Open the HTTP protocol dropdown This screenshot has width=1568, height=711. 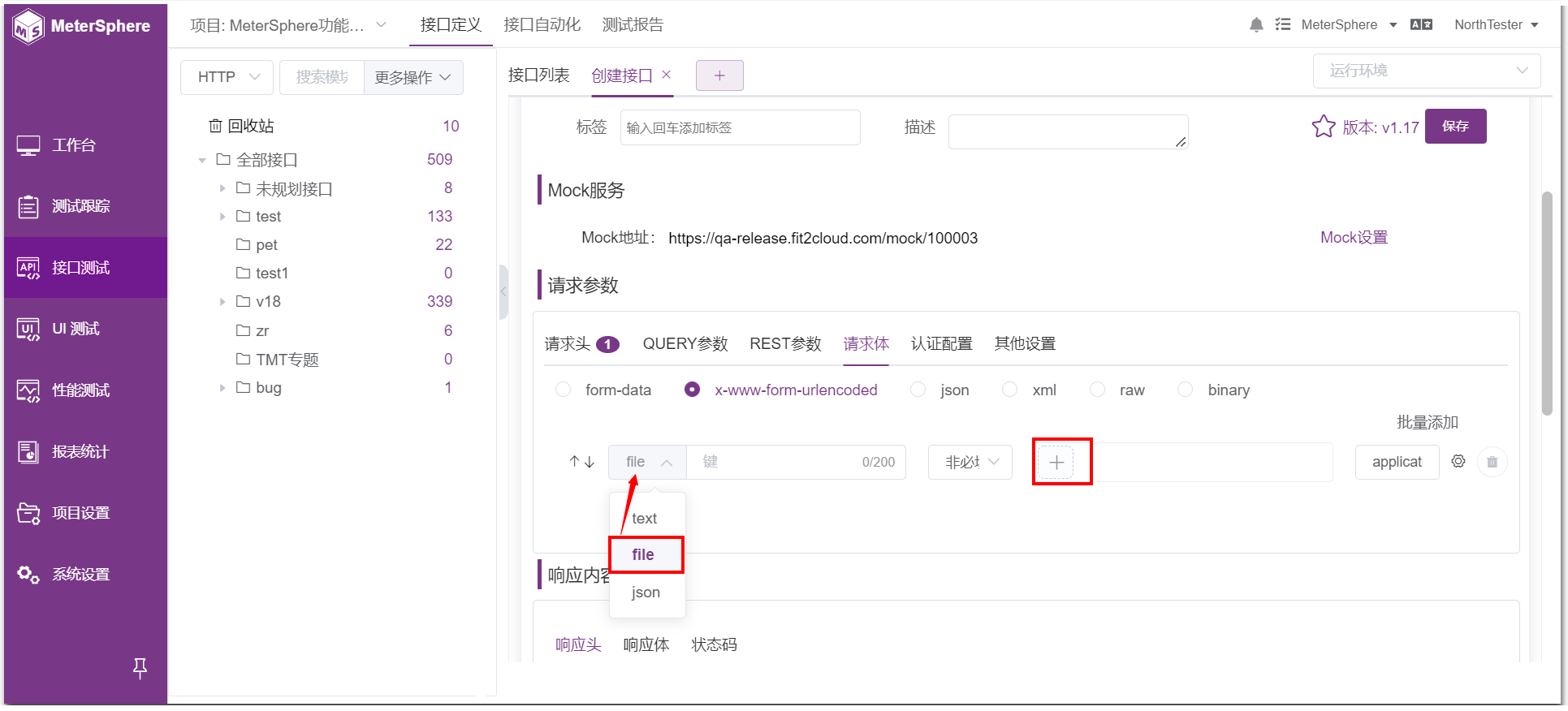pyautogui.click(x=227, y=77)
